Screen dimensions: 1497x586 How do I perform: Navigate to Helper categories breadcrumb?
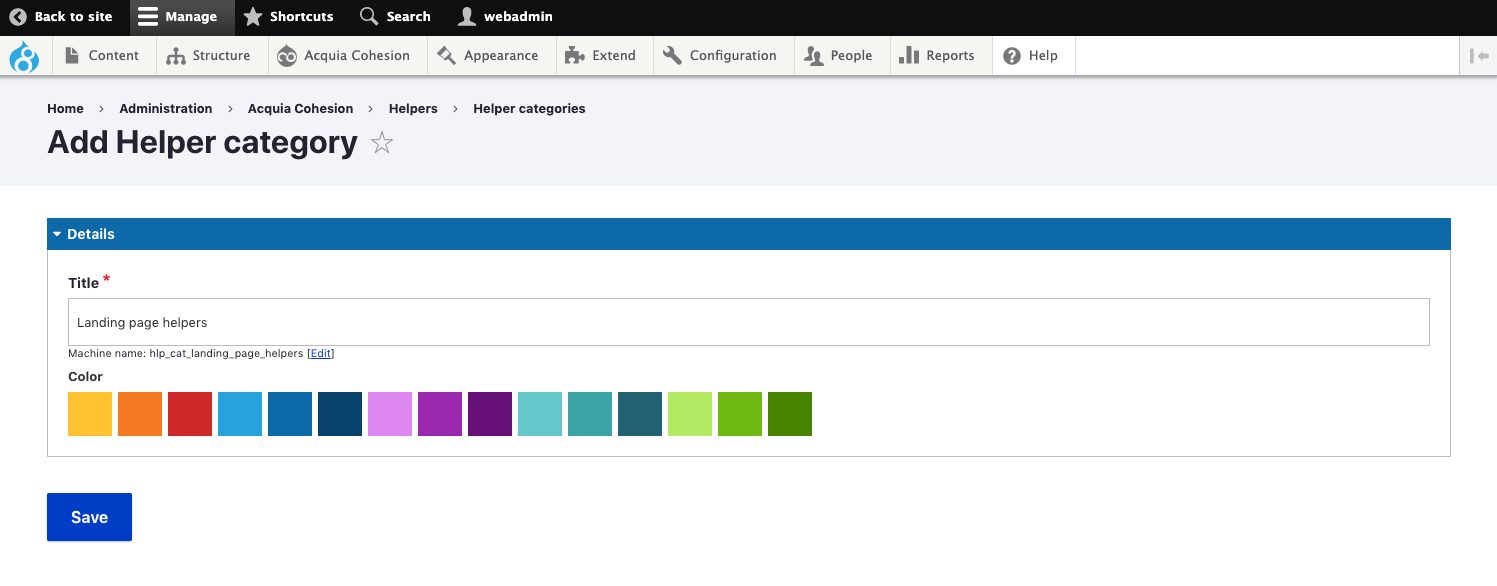pos(529,109)
